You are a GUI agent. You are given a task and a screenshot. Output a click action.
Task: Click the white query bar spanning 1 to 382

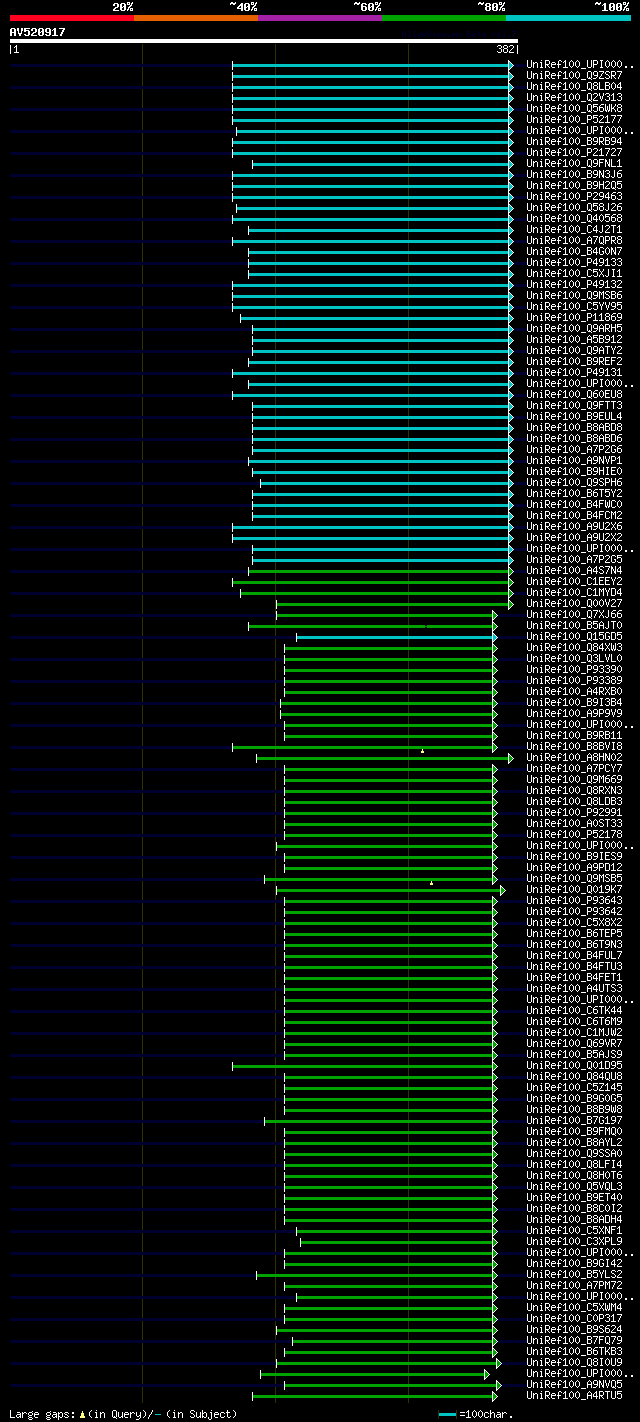264,41
